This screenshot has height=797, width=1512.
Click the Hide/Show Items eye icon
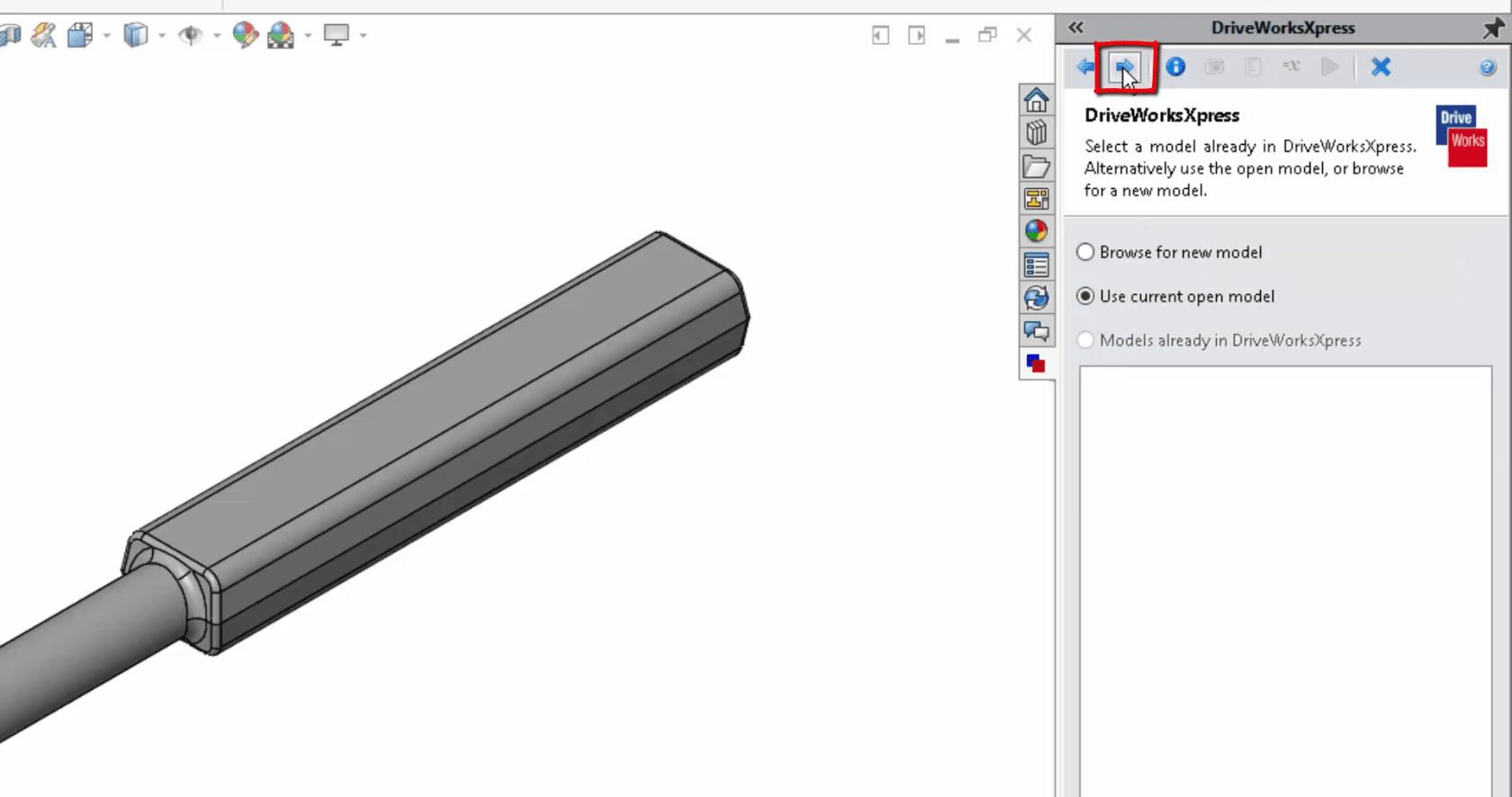(190, 35)
